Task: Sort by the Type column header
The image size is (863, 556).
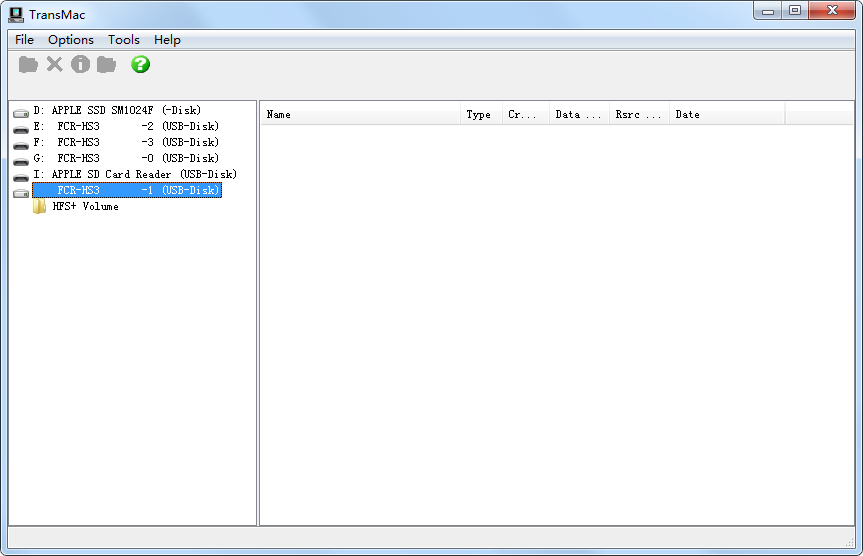Action: [x=481, y=115]
